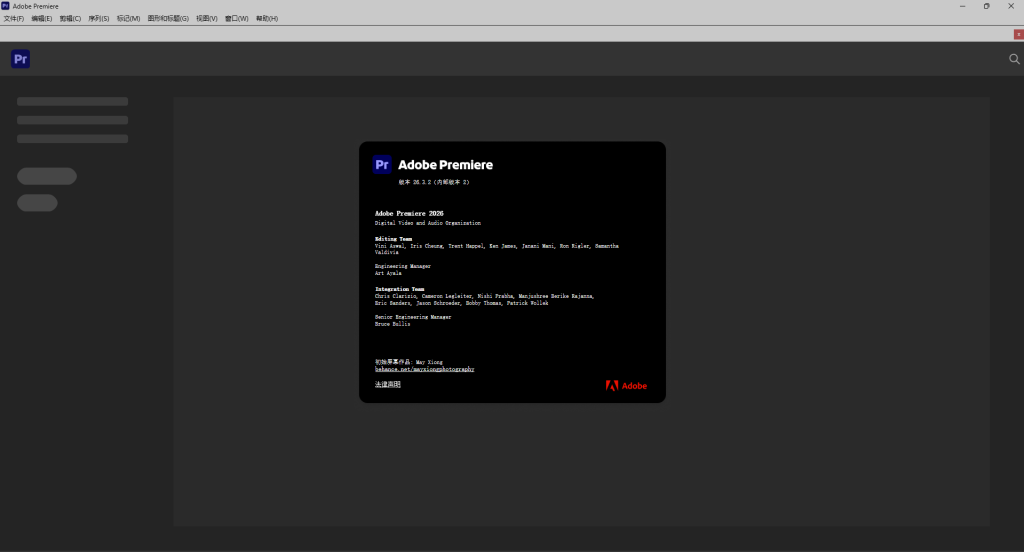
Task: Click the Pr logo in the about dialog
Action: [x=382, y=165]
